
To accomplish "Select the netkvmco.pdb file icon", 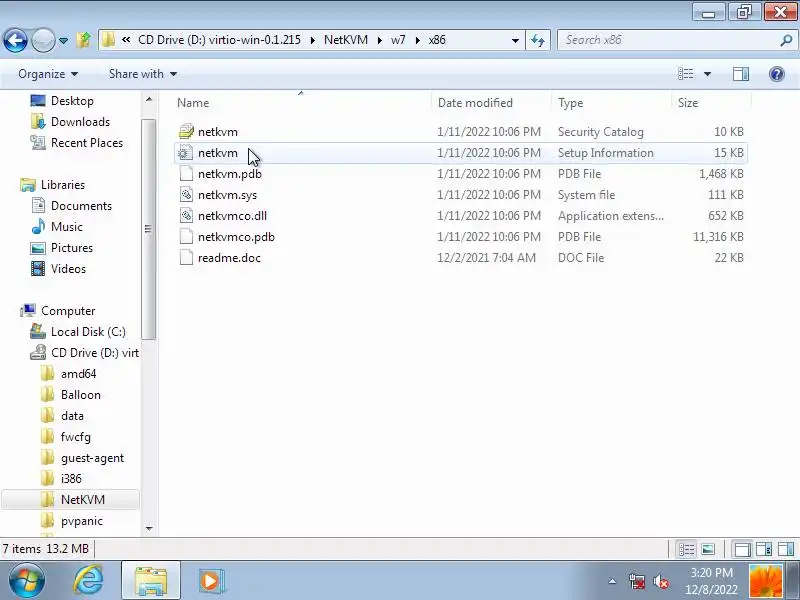I will (186, 236).
